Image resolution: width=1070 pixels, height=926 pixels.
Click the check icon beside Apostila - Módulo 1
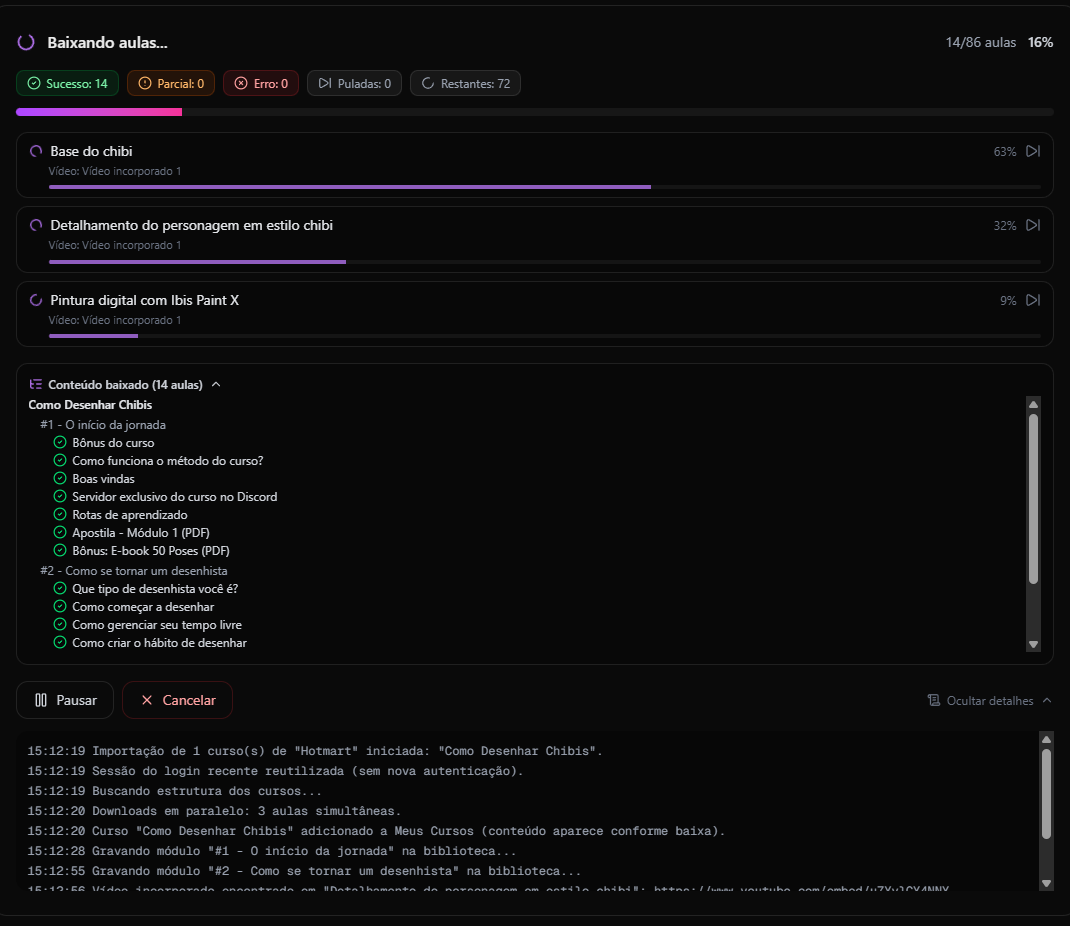point(60,532)
